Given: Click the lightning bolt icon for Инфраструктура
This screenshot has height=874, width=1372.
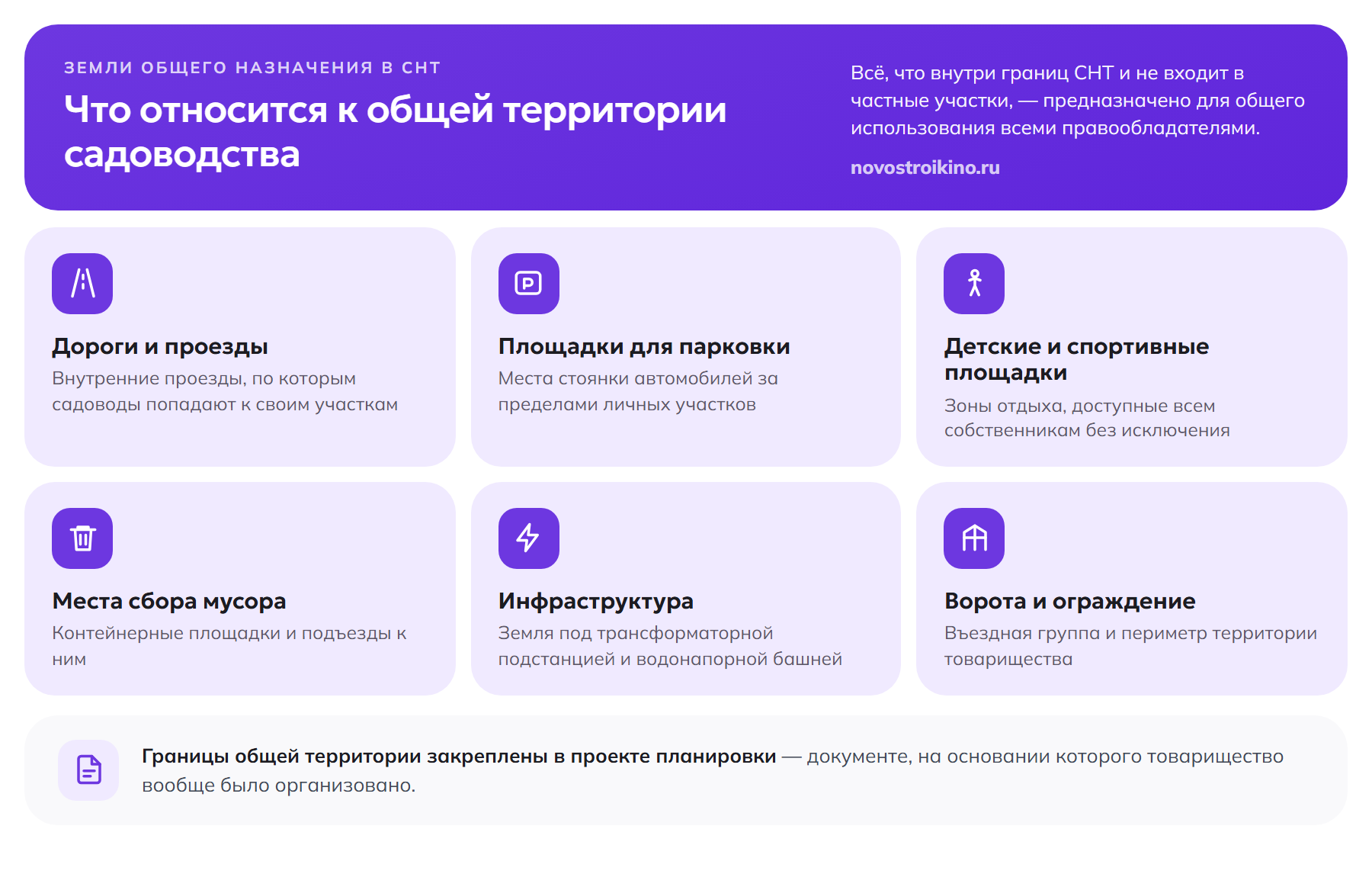Looking at the screenshot, I should (x=528, y=538).
